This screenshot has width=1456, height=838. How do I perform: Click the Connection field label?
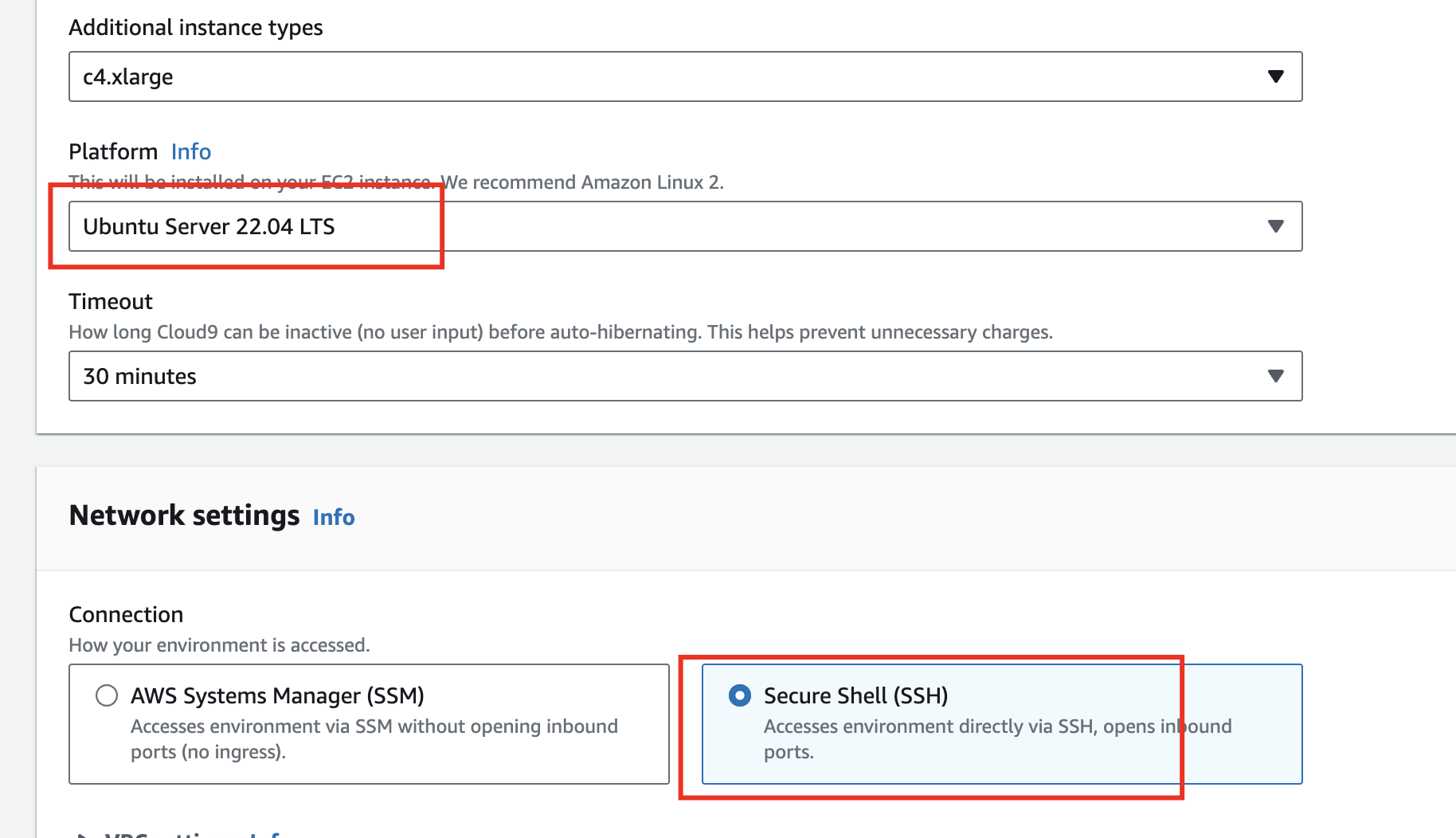tap(126, 614)
